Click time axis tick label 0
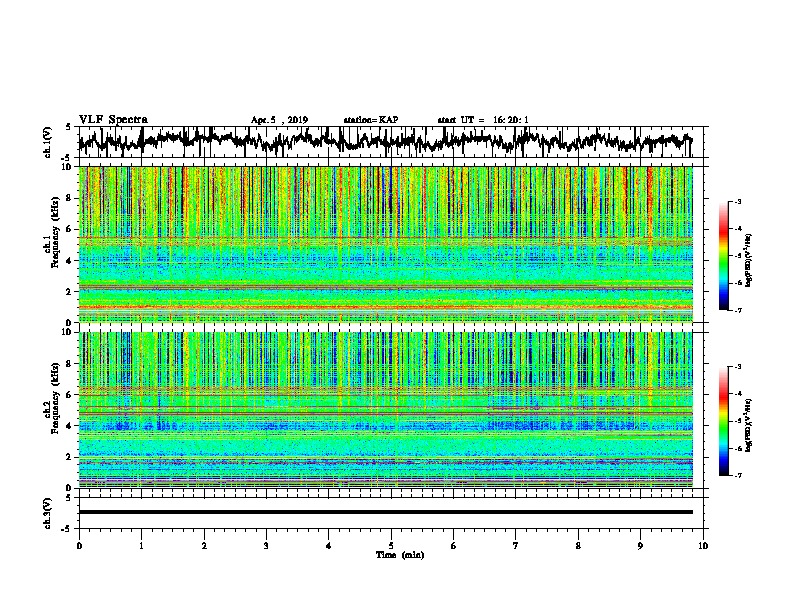The width and height of the screenshot is (792, 612). click(x=79, y=546)
